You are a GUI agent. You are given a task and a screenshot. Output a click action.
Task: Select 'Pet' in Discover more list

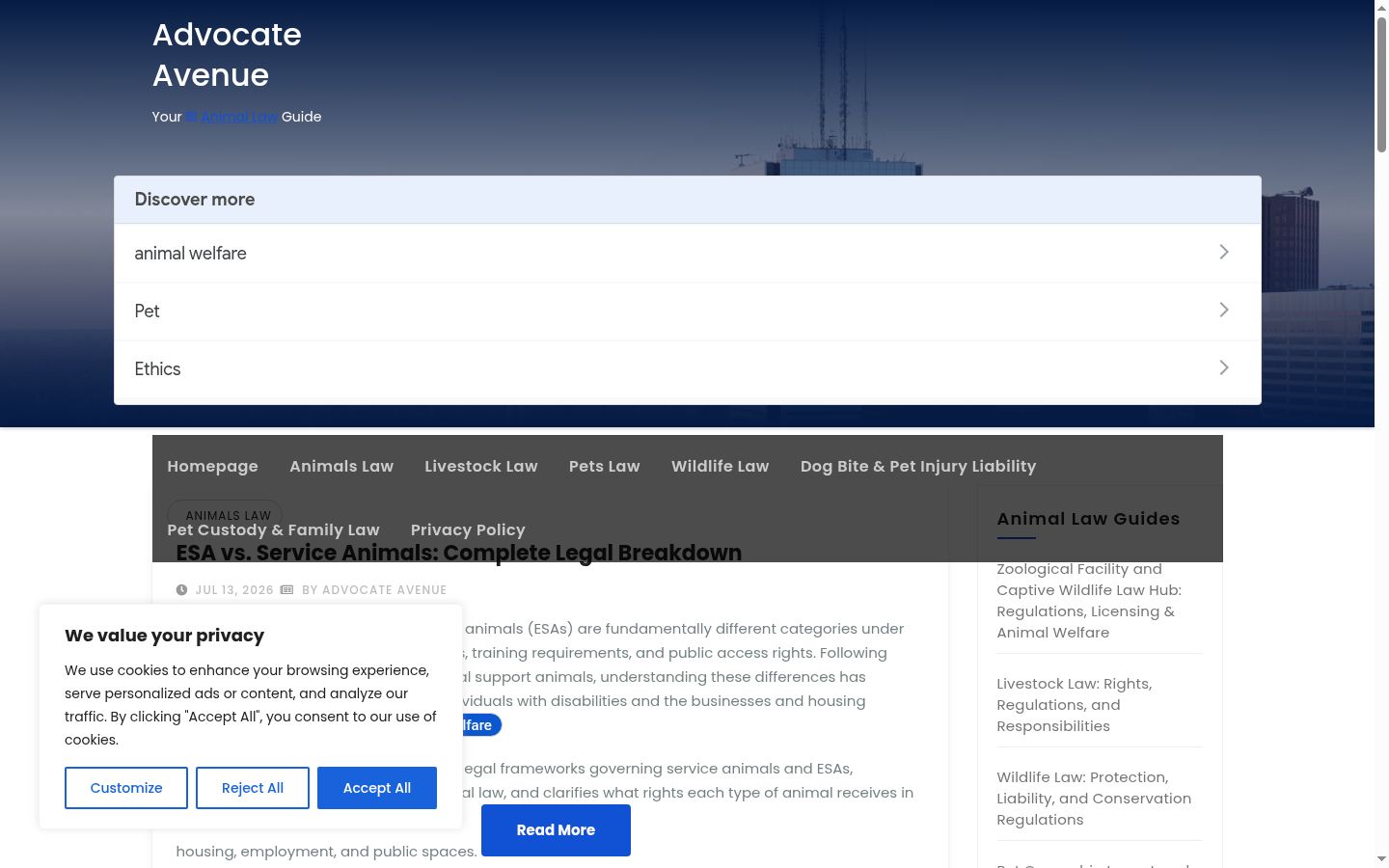(688, 311)
